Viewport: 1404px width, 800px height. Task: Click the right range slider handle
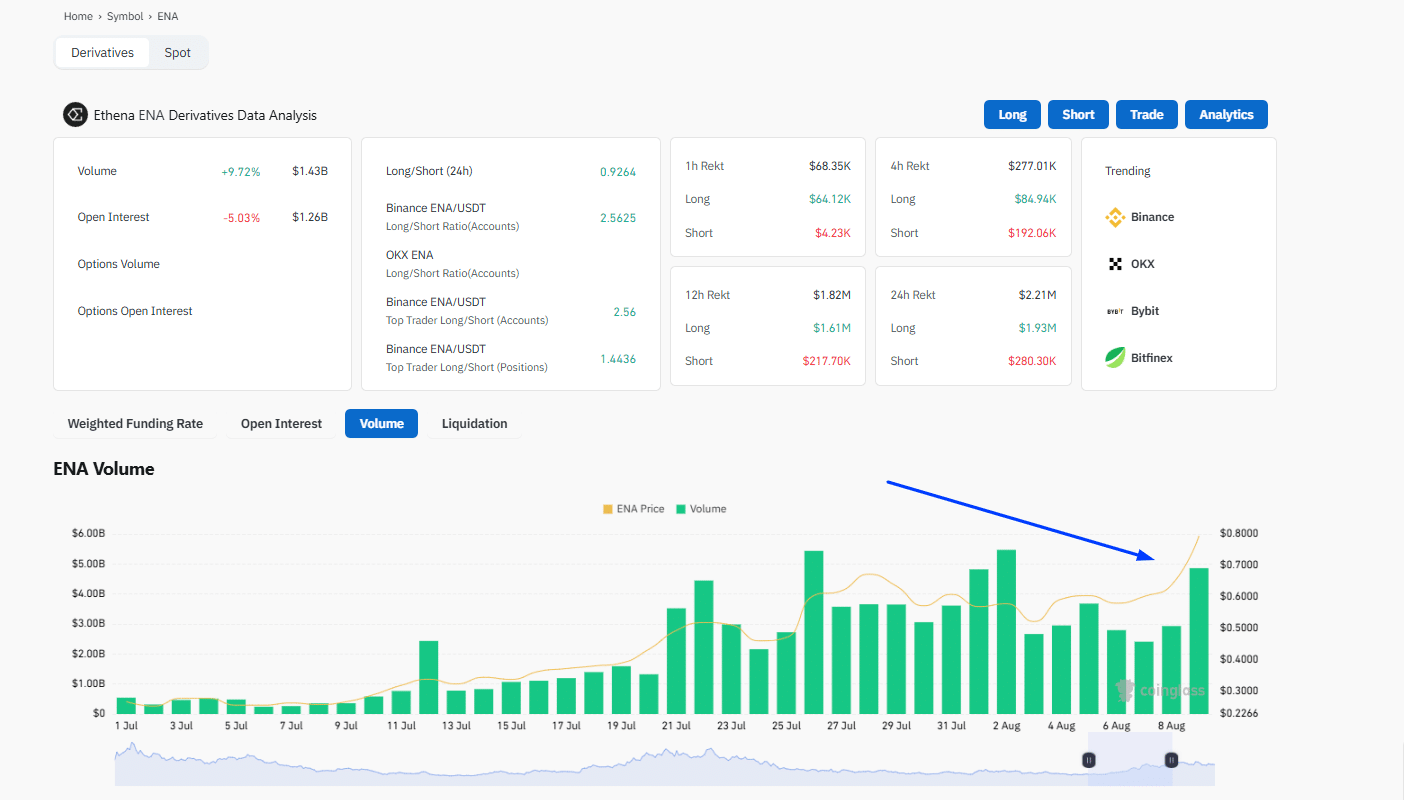pos(1171,760)
